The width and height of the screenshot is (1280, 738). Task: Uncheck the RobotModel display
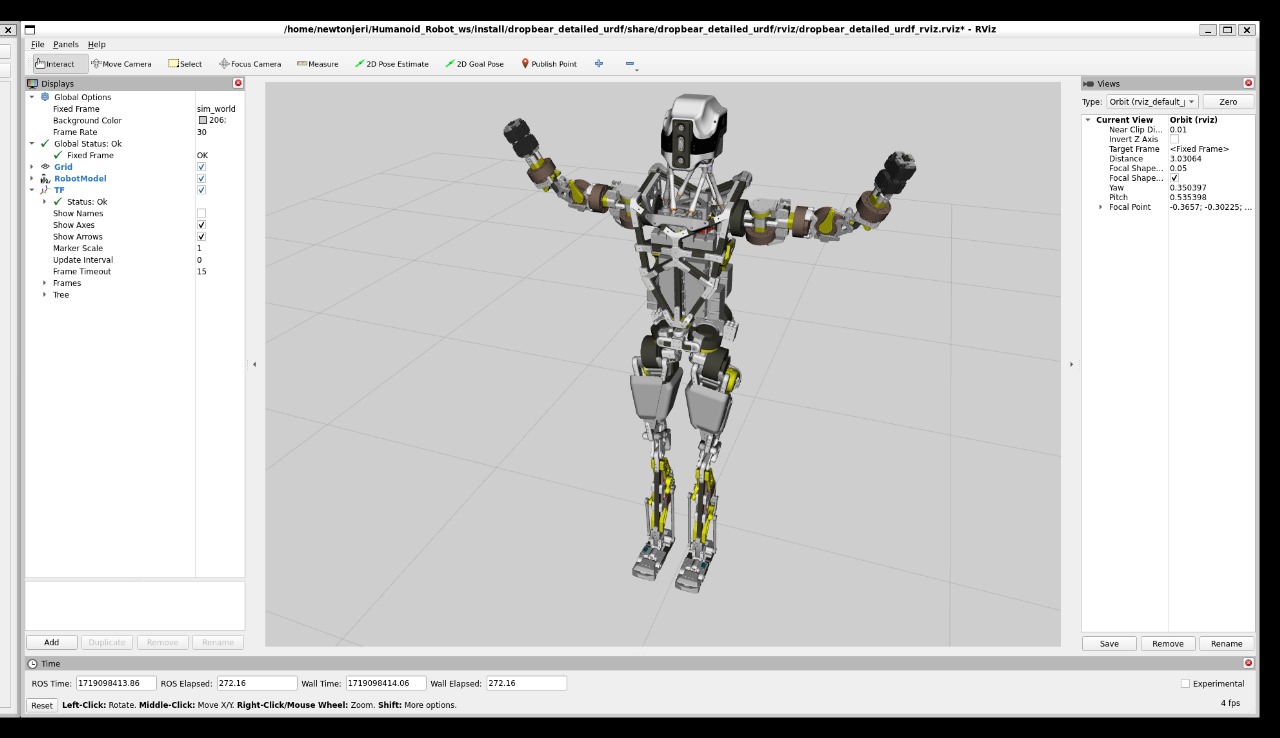click(201, 179)
